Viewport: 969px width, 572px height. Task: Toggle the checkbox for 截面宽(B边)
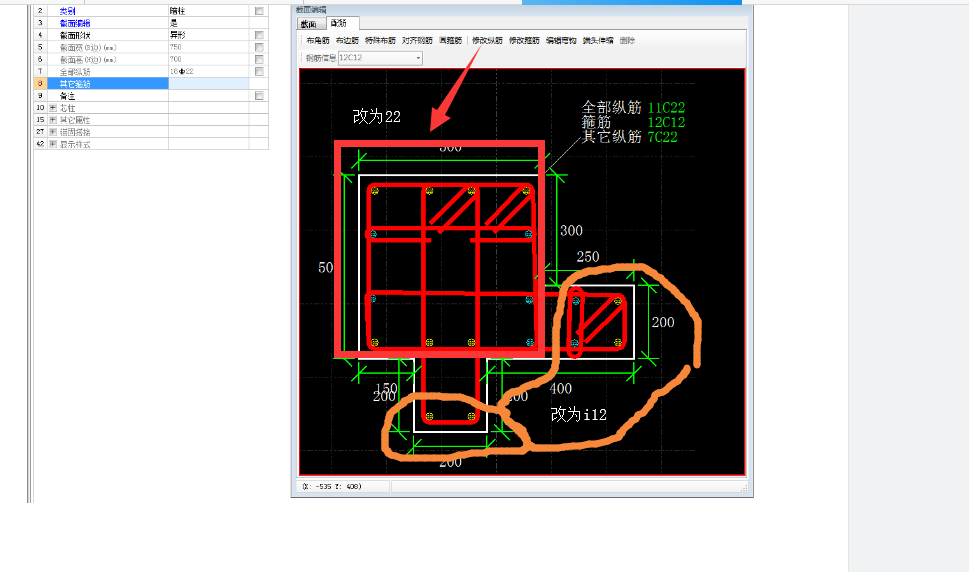(x=259, y=48)
